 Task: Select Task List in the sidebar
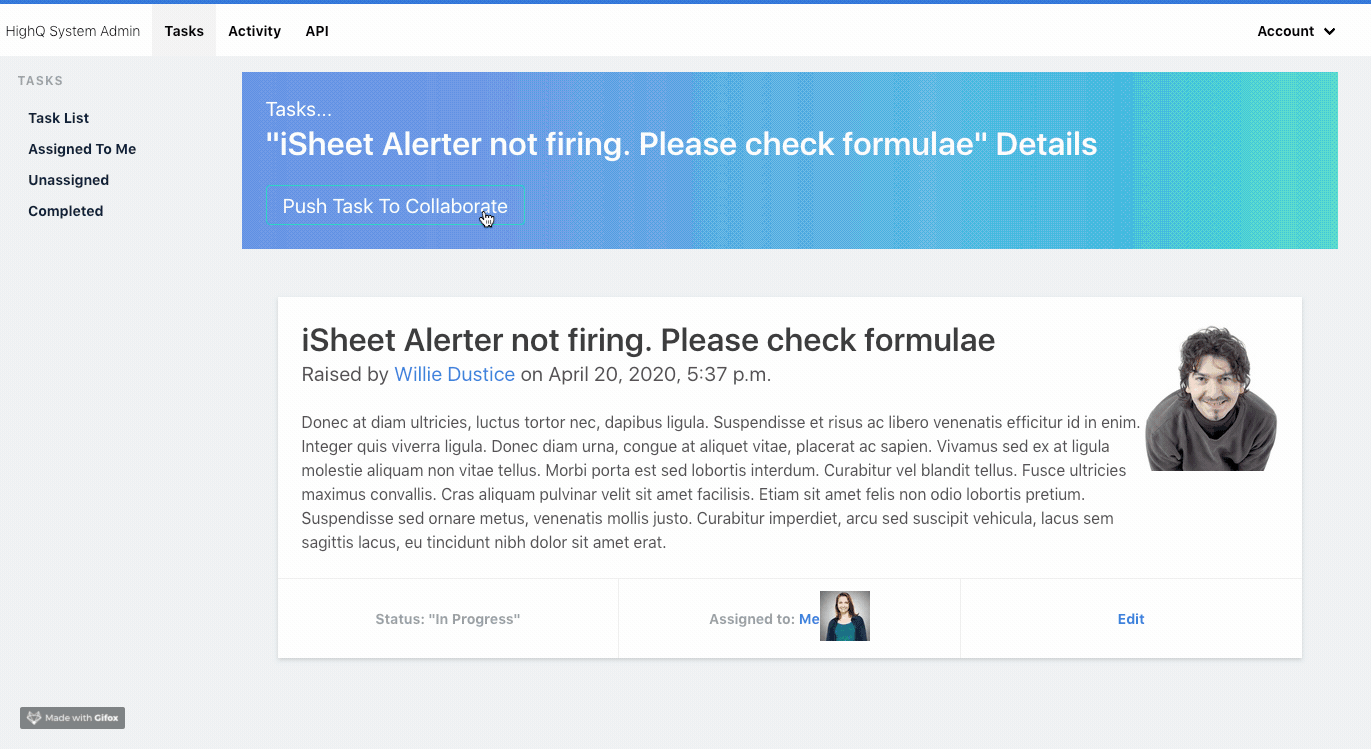pos(59,118)
